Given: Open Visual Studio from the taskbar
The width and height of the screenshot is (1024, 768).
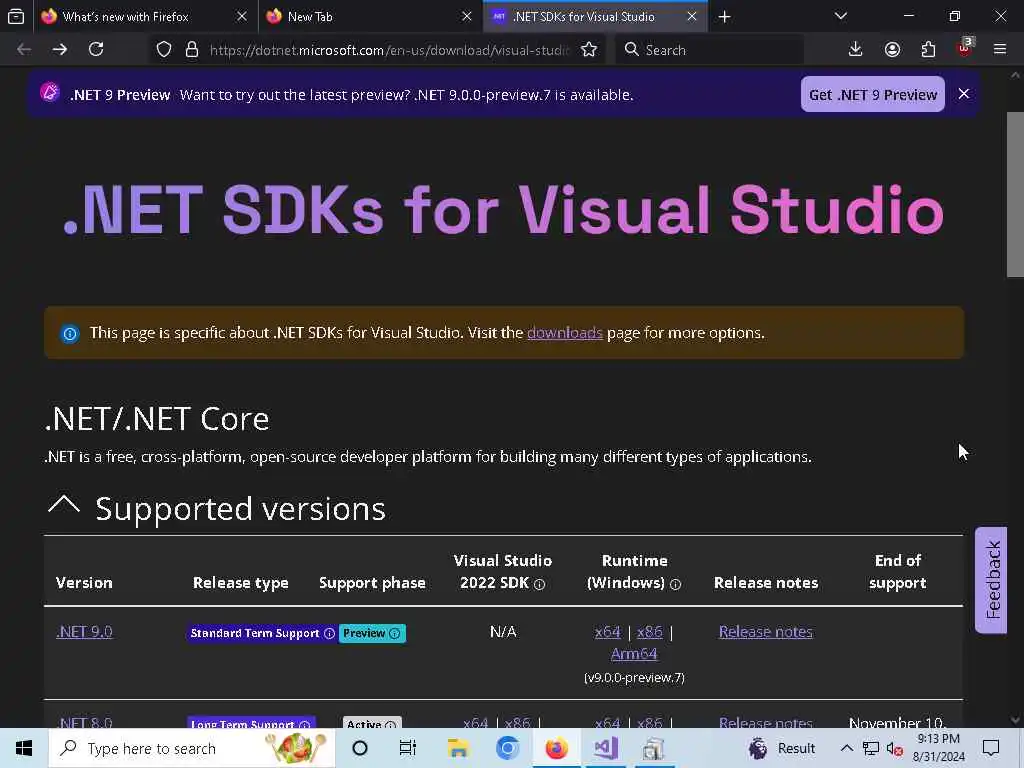Looking at the screenshot, I should click(x=605, y=748).
